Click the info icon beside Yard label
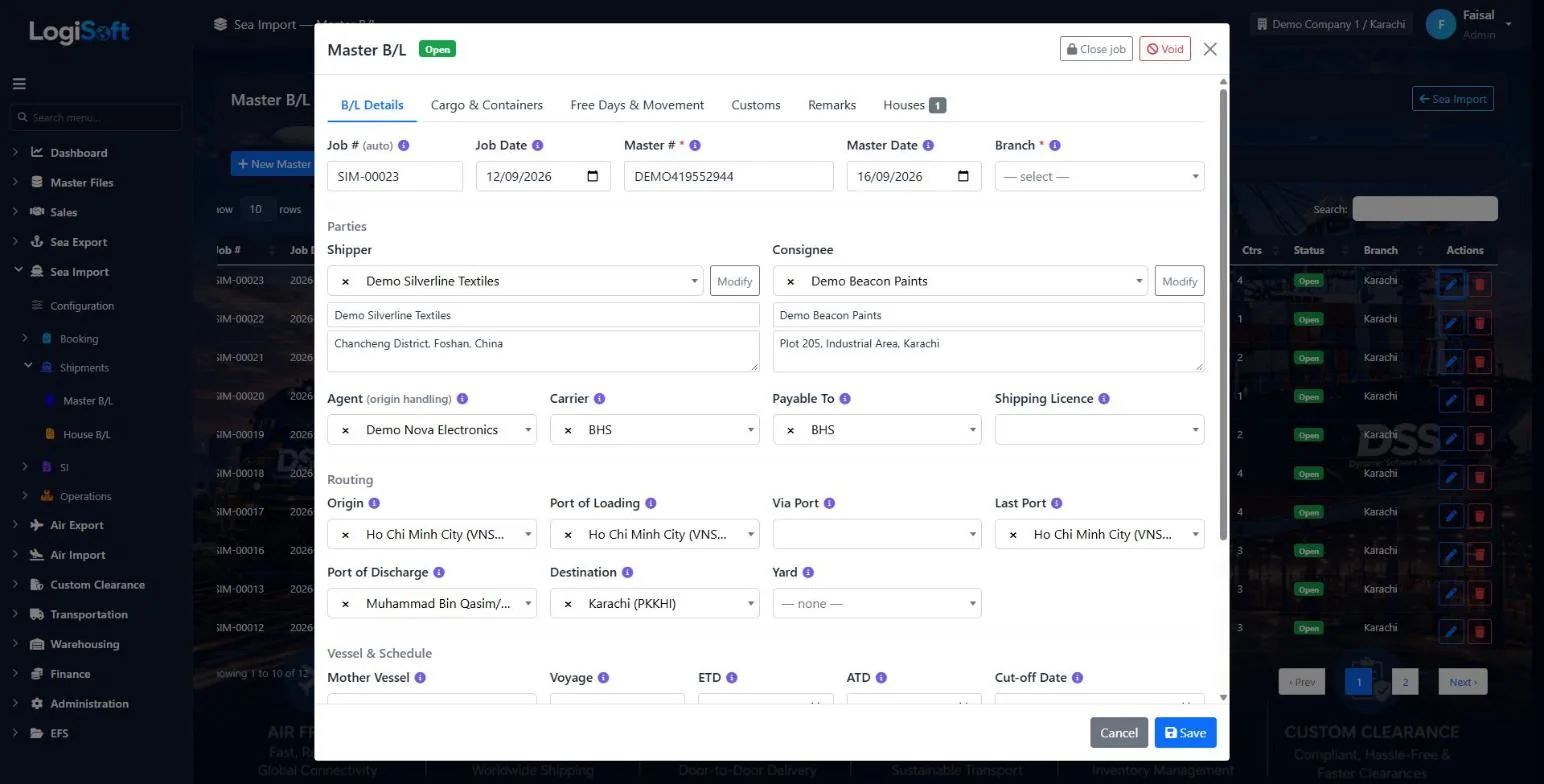This screenshot has height=784, width=1544. [808, 573]
